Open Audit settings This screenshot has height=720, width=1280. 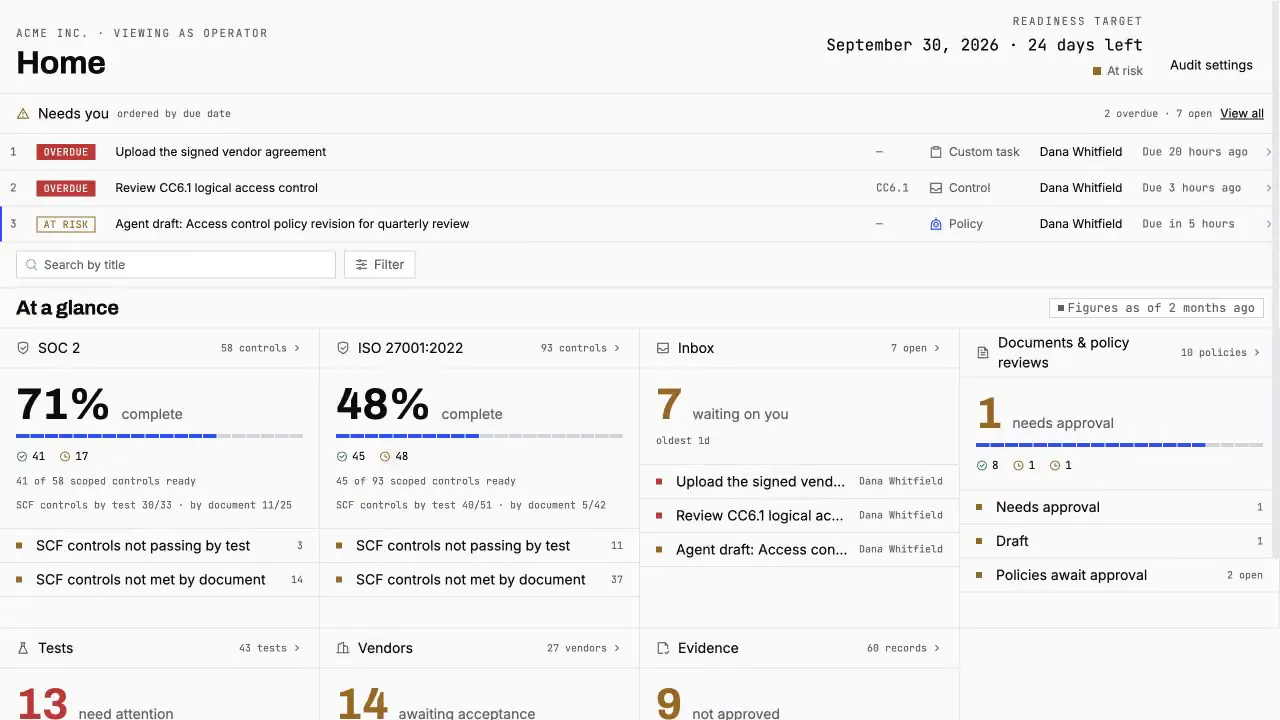(x=1211, y=65)
